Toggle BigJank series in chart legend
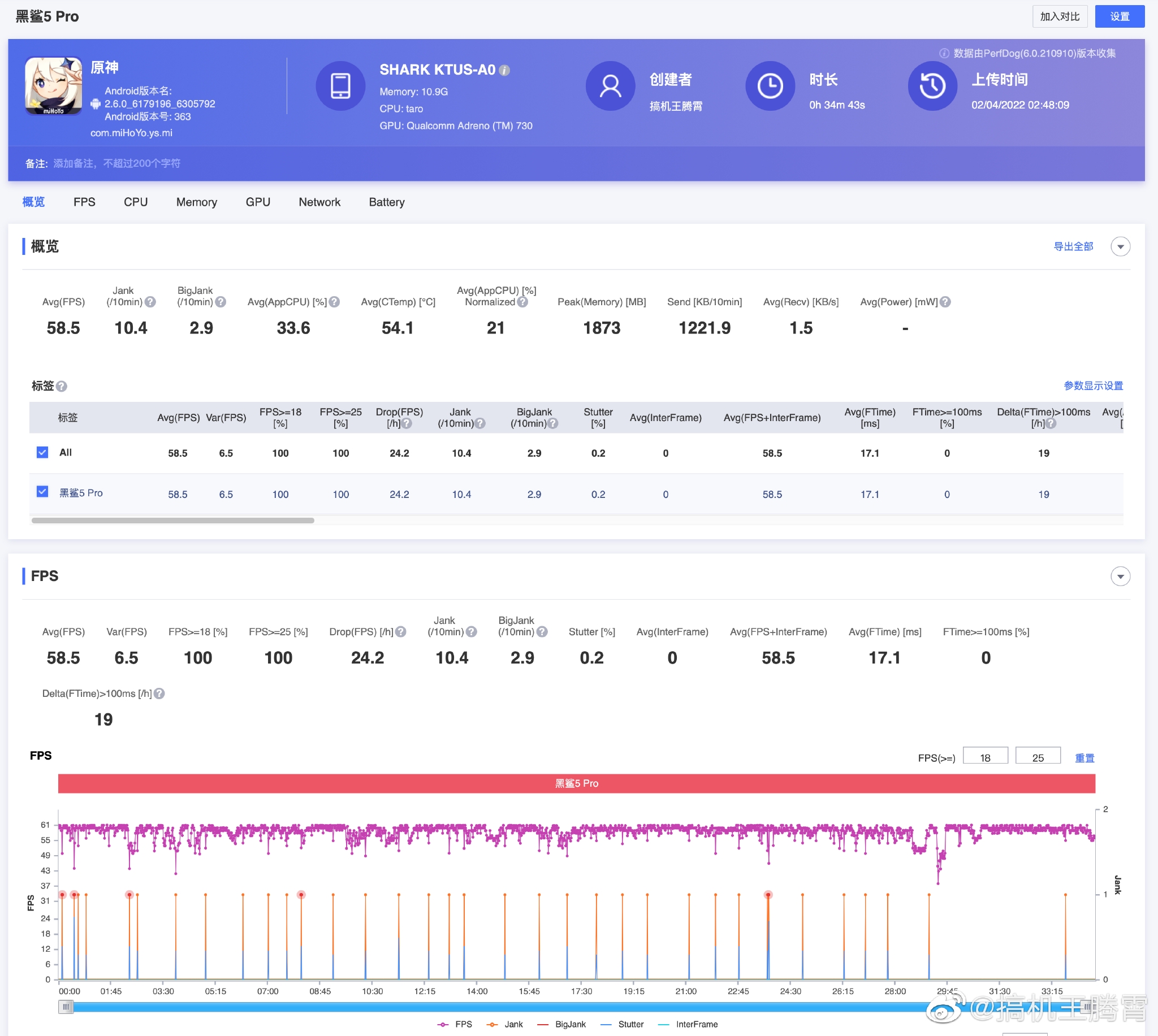Viewport: 1158px width, 1036px height. [x=561, y=1024]
